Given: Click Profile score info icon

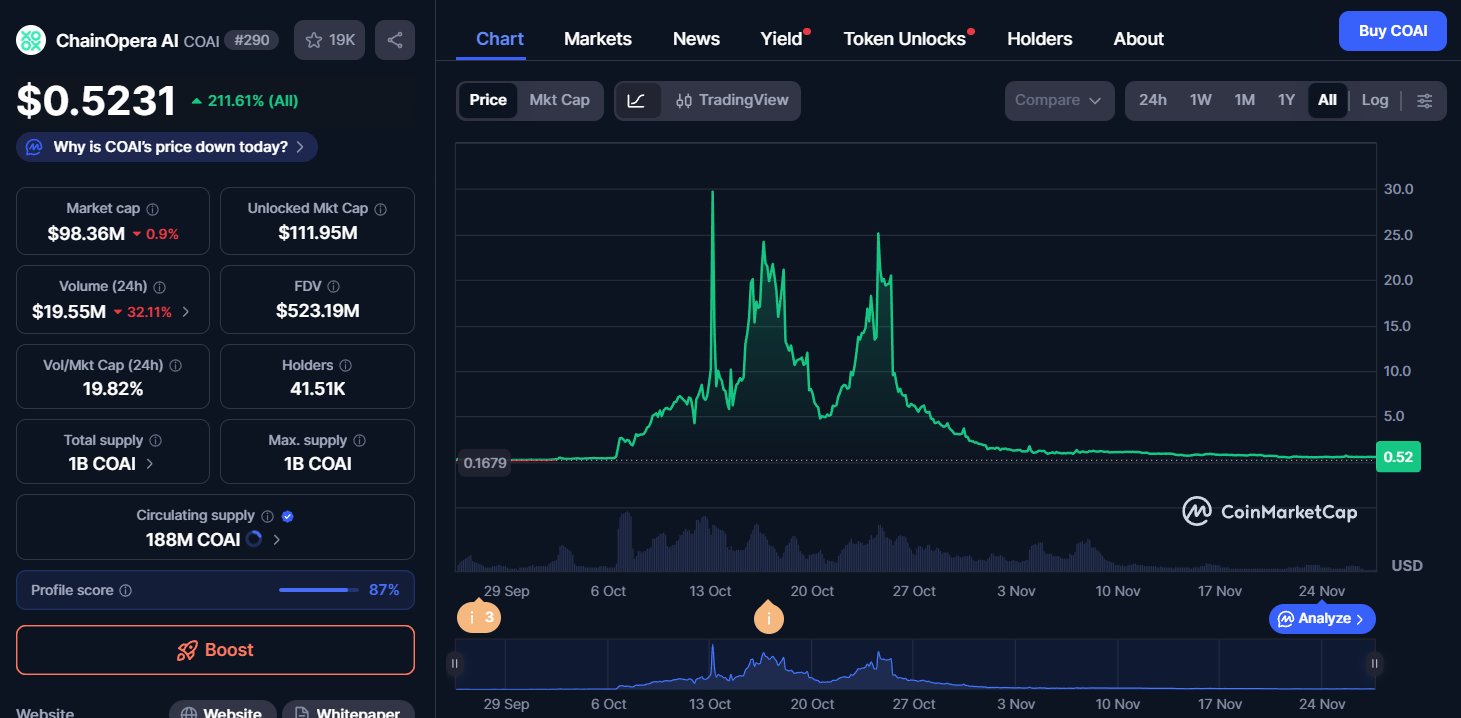Looking at the screenshot, I should pos(126,591).
